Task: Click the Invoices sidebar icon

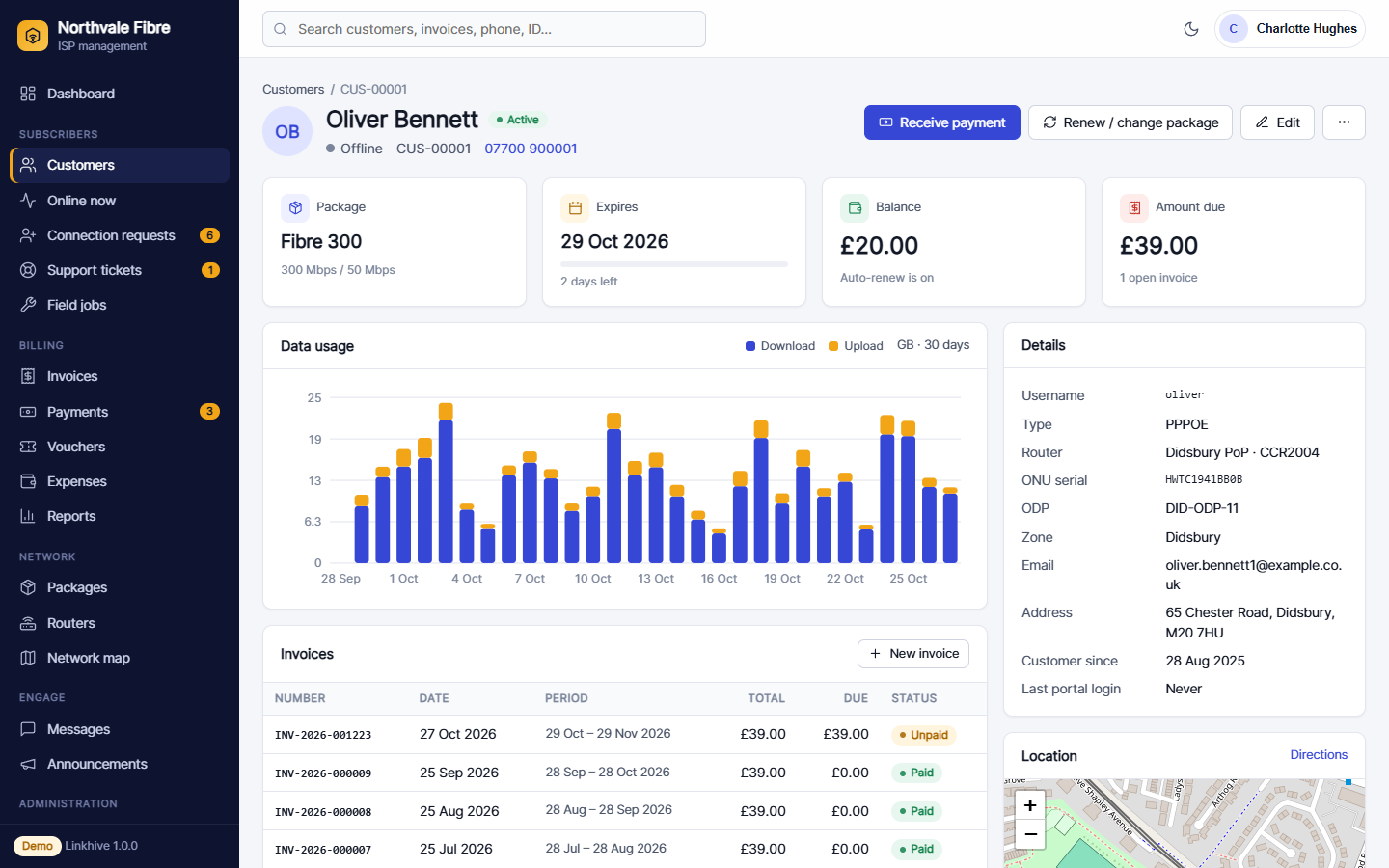Action: pos(28,376)
